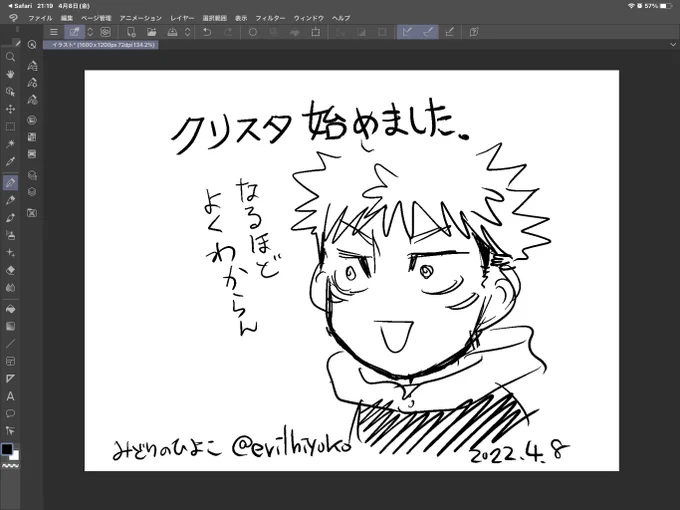Click the Scale/Rotate transform icon

pyautogui.click(x=316, y=32)
